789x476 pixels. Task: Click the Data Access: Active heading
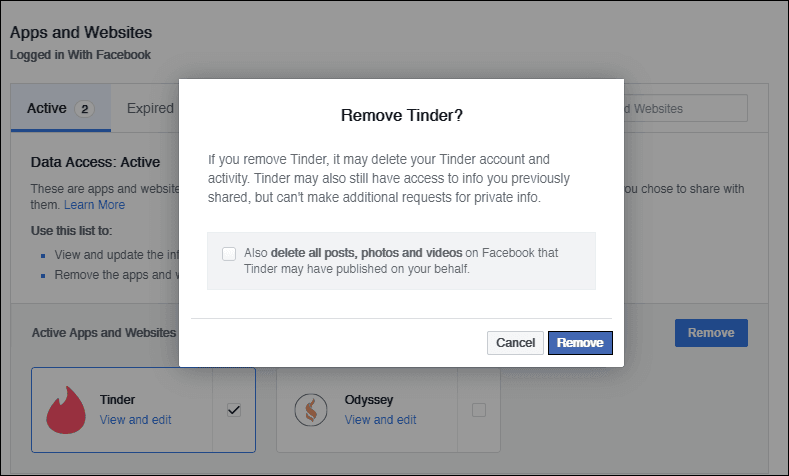pyautogui.click(x=95, y=162)
